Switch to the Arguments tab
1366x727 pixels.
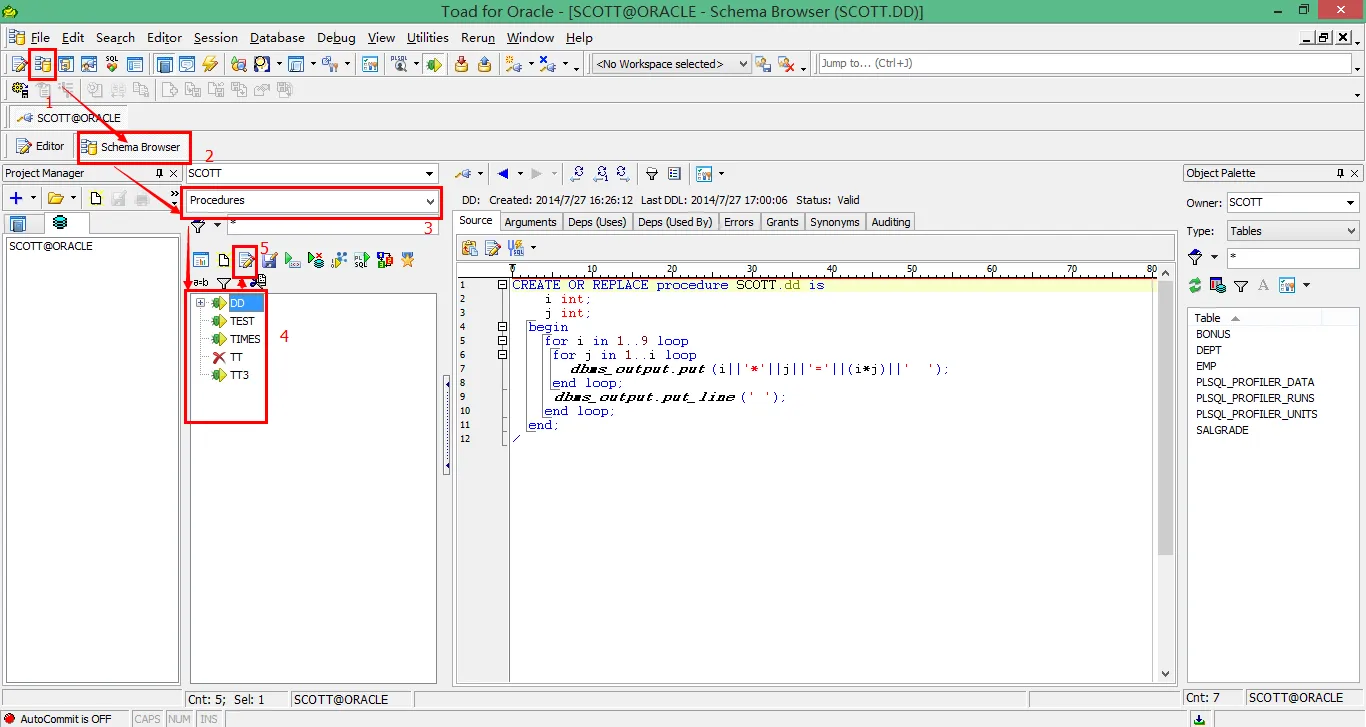(x=530, y=222)
